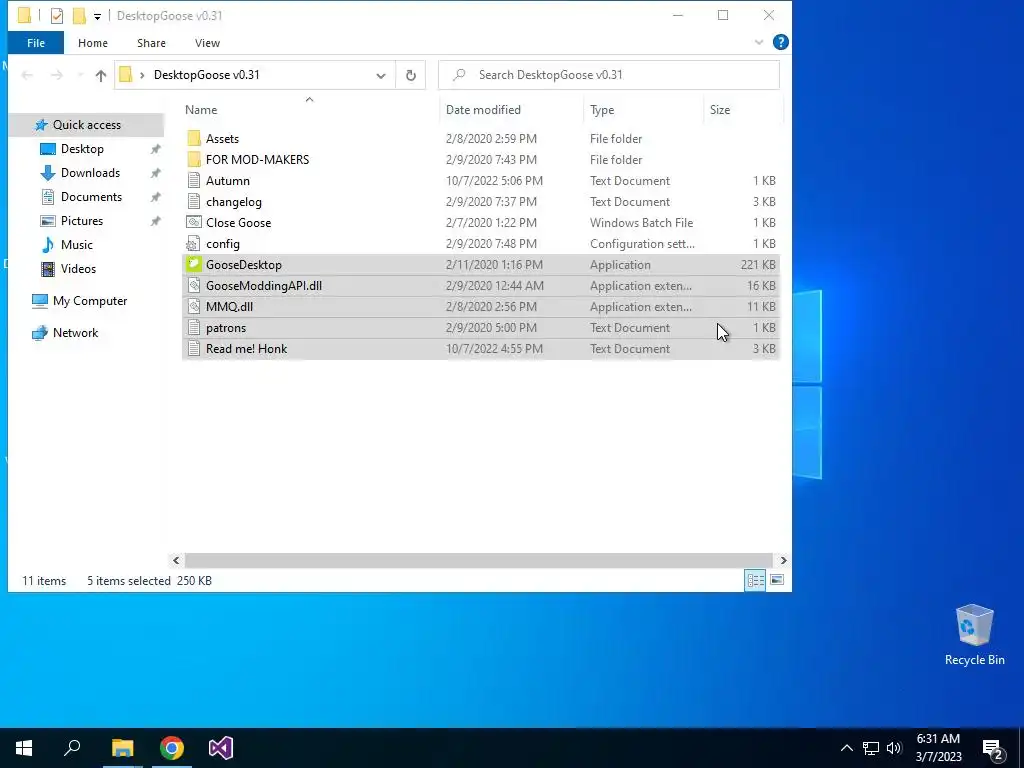
Task: Refresh the DesktopGoose v0.31 folder
Action: pyautogui.click(x=411, y=75)
